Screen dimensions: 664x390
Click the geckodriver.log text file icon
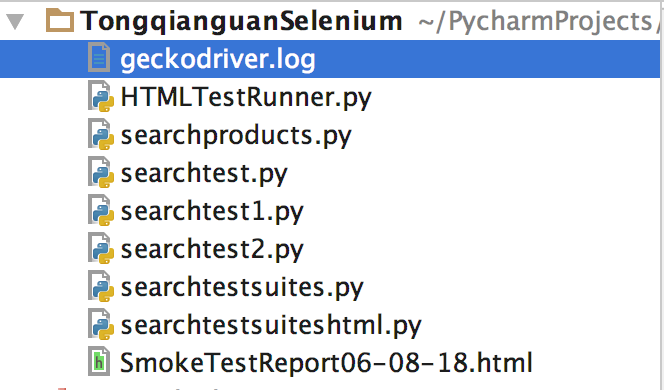[x=99, y=58]
